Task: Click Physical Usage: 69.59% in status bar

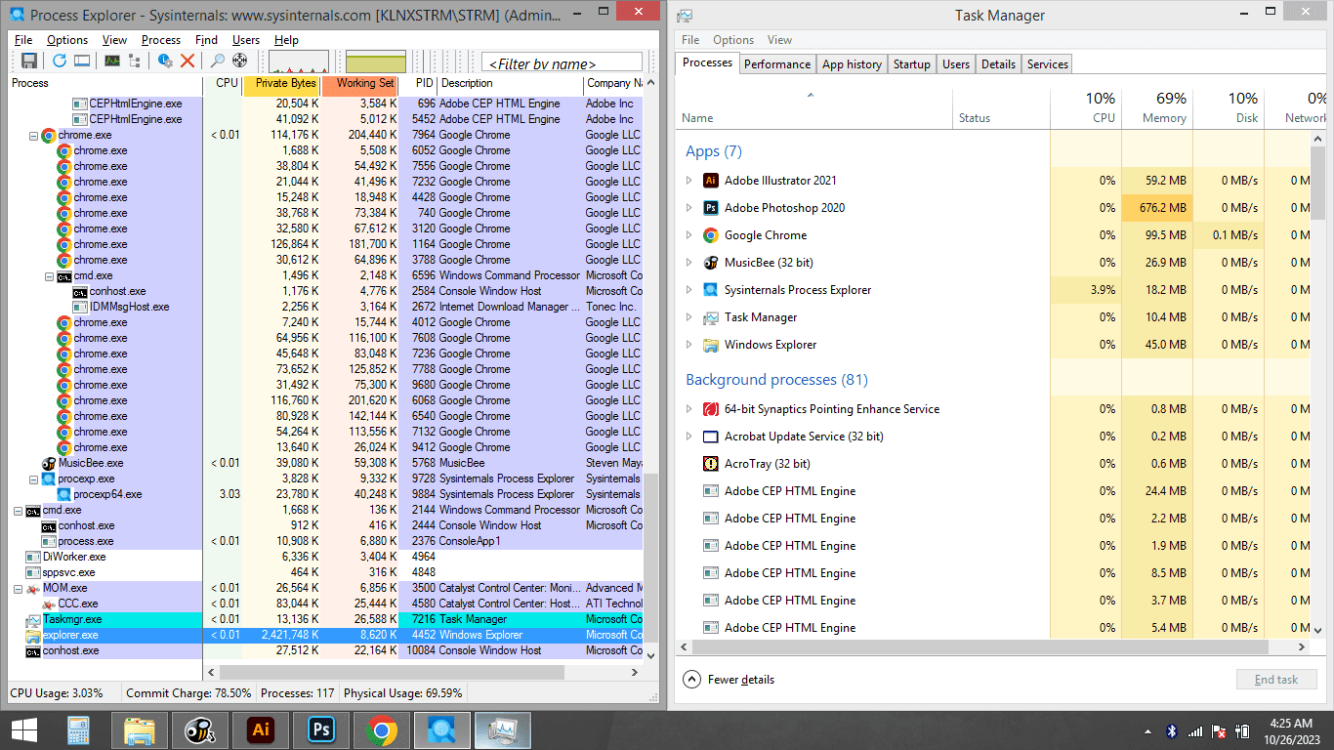Action: click(x=403, y=693)
